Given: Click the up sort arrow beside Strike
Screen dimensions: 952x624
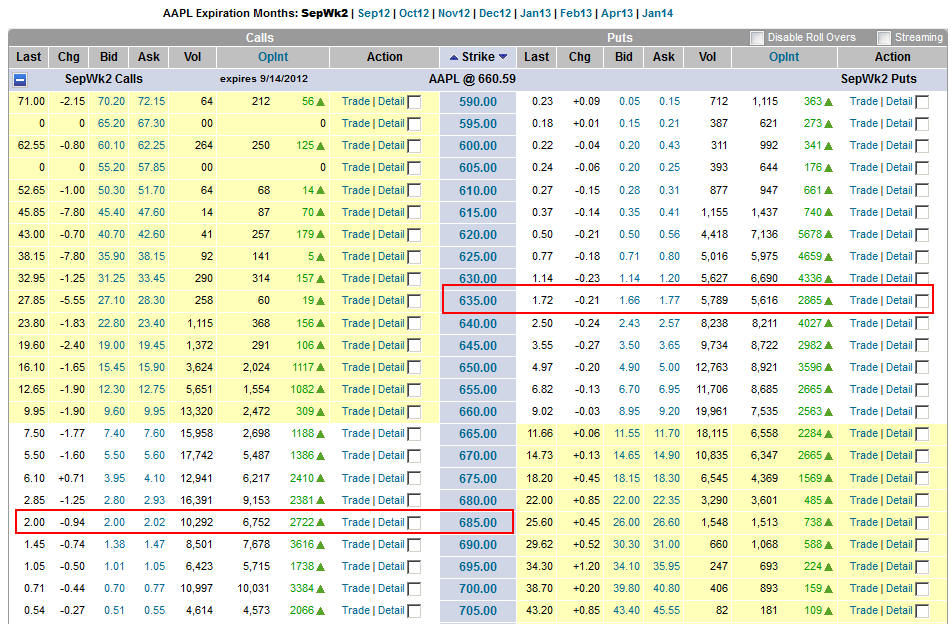Looking at the screenshot, I should 455,57.
